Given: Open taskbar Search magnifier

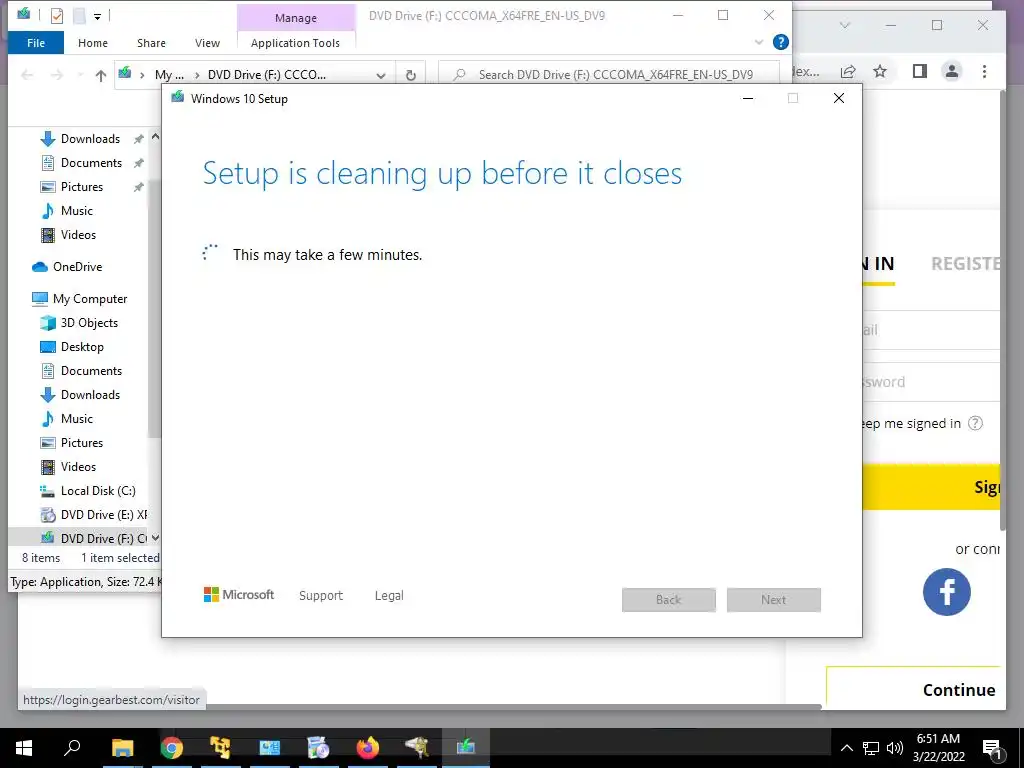Looking at the screenshot, I should pos(72,748).
